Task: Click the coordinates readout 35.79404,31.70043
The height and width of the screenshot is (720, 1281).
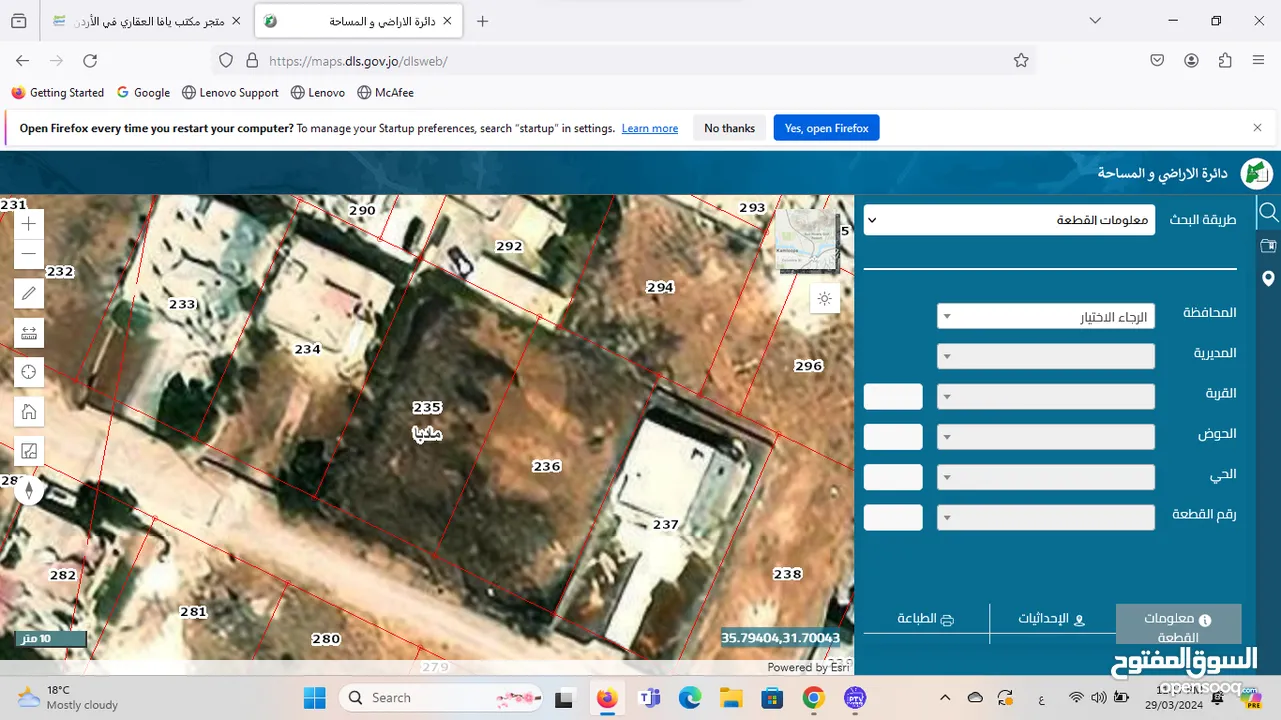Action: coord(781,638)
